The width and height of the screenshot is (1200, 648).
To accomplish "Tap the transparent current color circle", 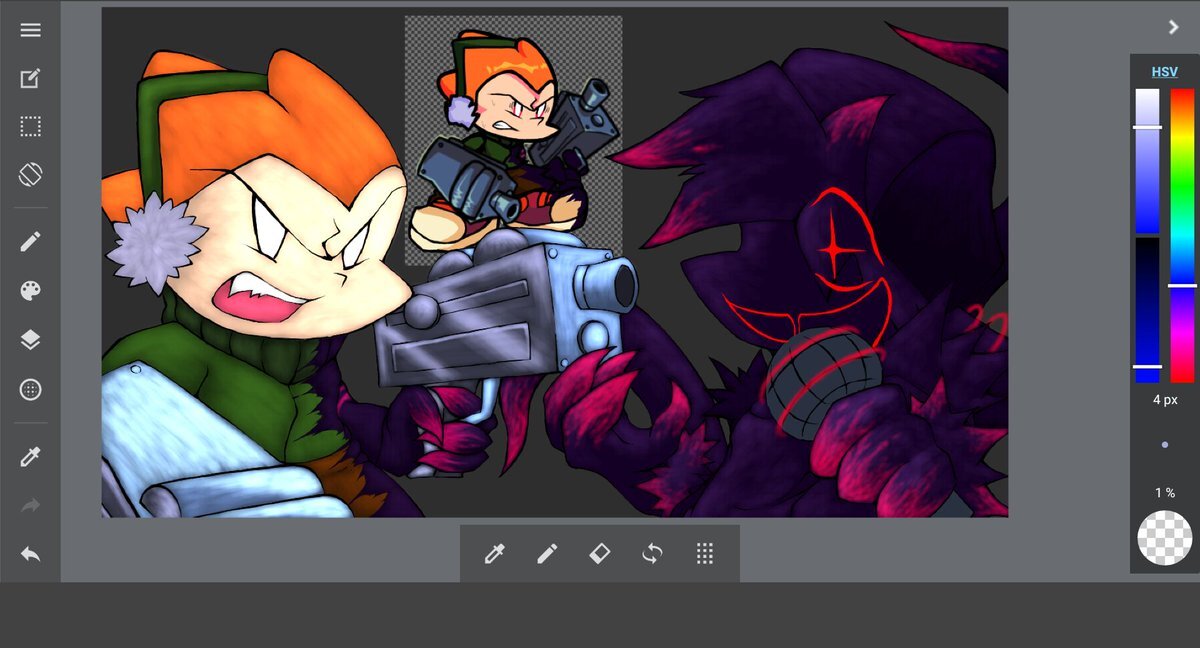I will (x=1165, y=538).
